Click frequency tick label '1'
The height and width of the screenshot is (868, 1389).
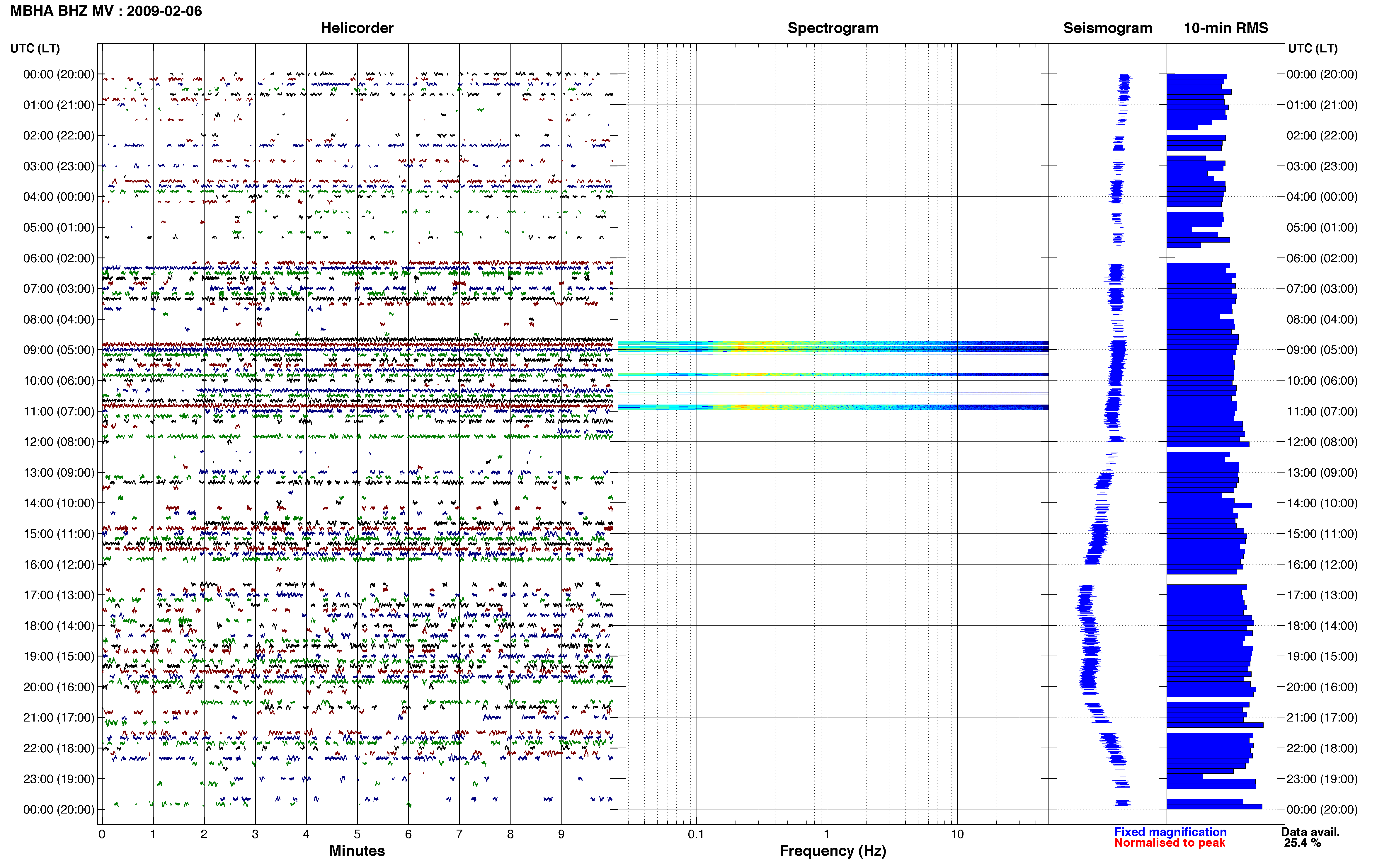point(826,834)
